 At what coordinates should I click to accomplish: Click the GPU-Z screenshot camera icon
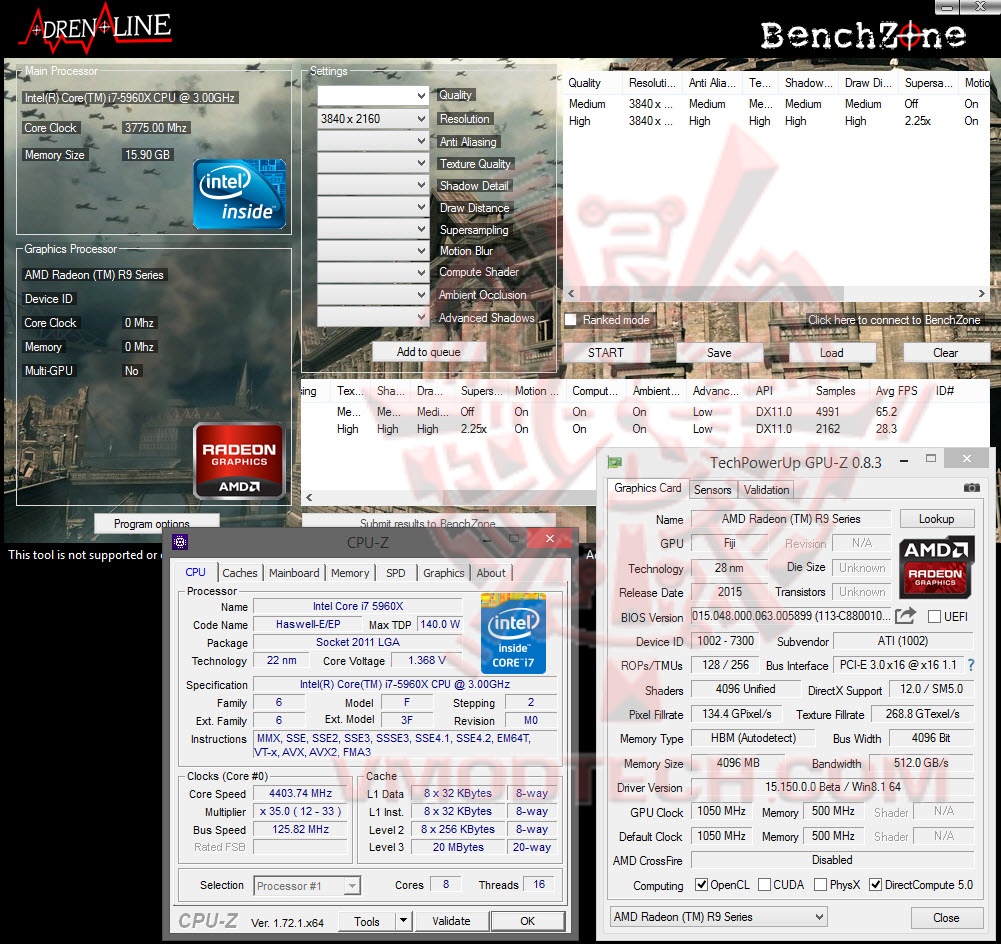click(x=971, y=488)
